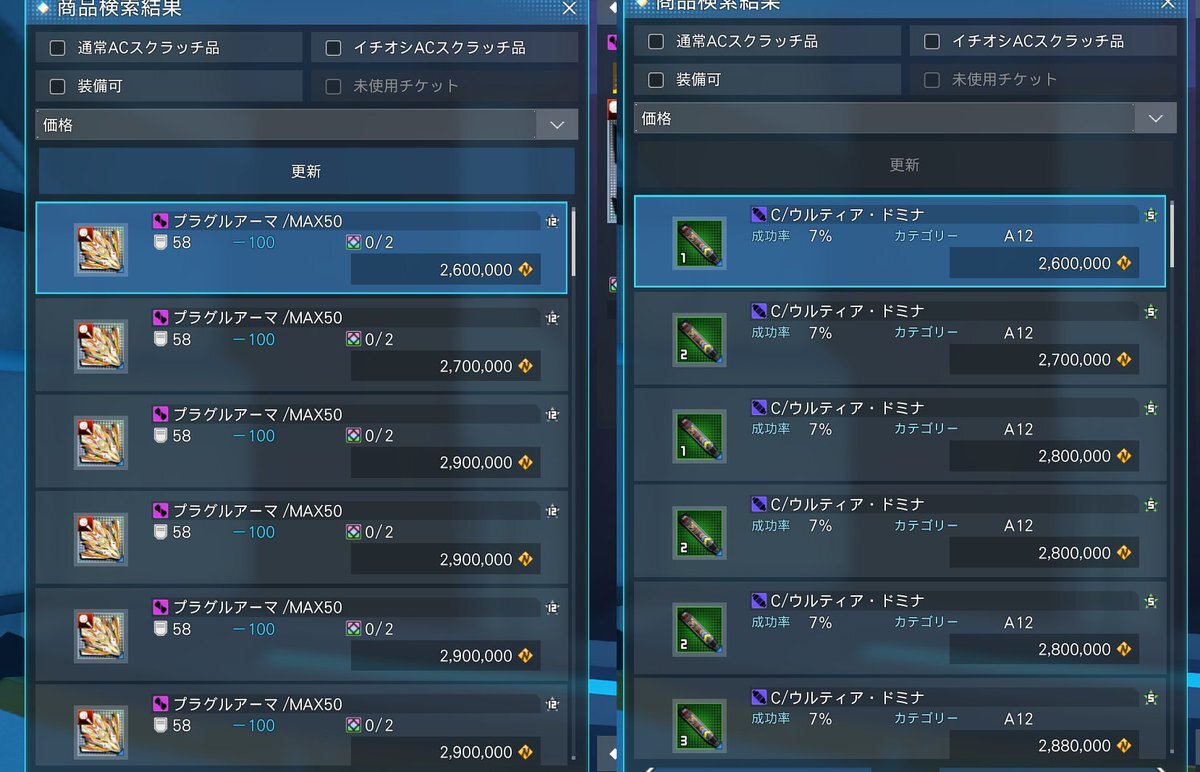The image size is (1200, 772).
Task: Click the 12-star rarity icon on first armor listing
Action: [552, 221]
